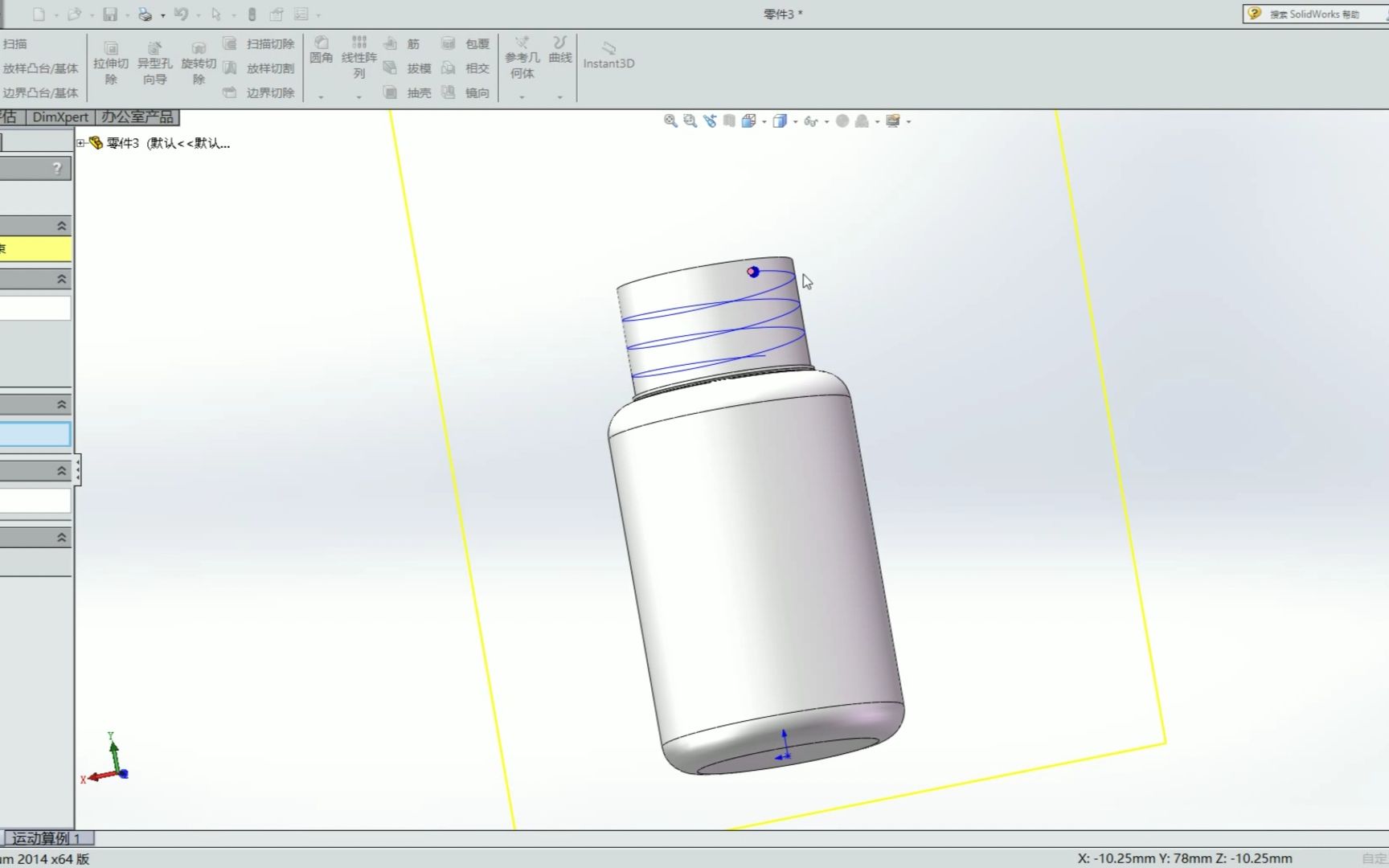The image size is (1389, 868).
Task: Select the 拔模 (Draft) tool
Action: click(x=408, y=68)
